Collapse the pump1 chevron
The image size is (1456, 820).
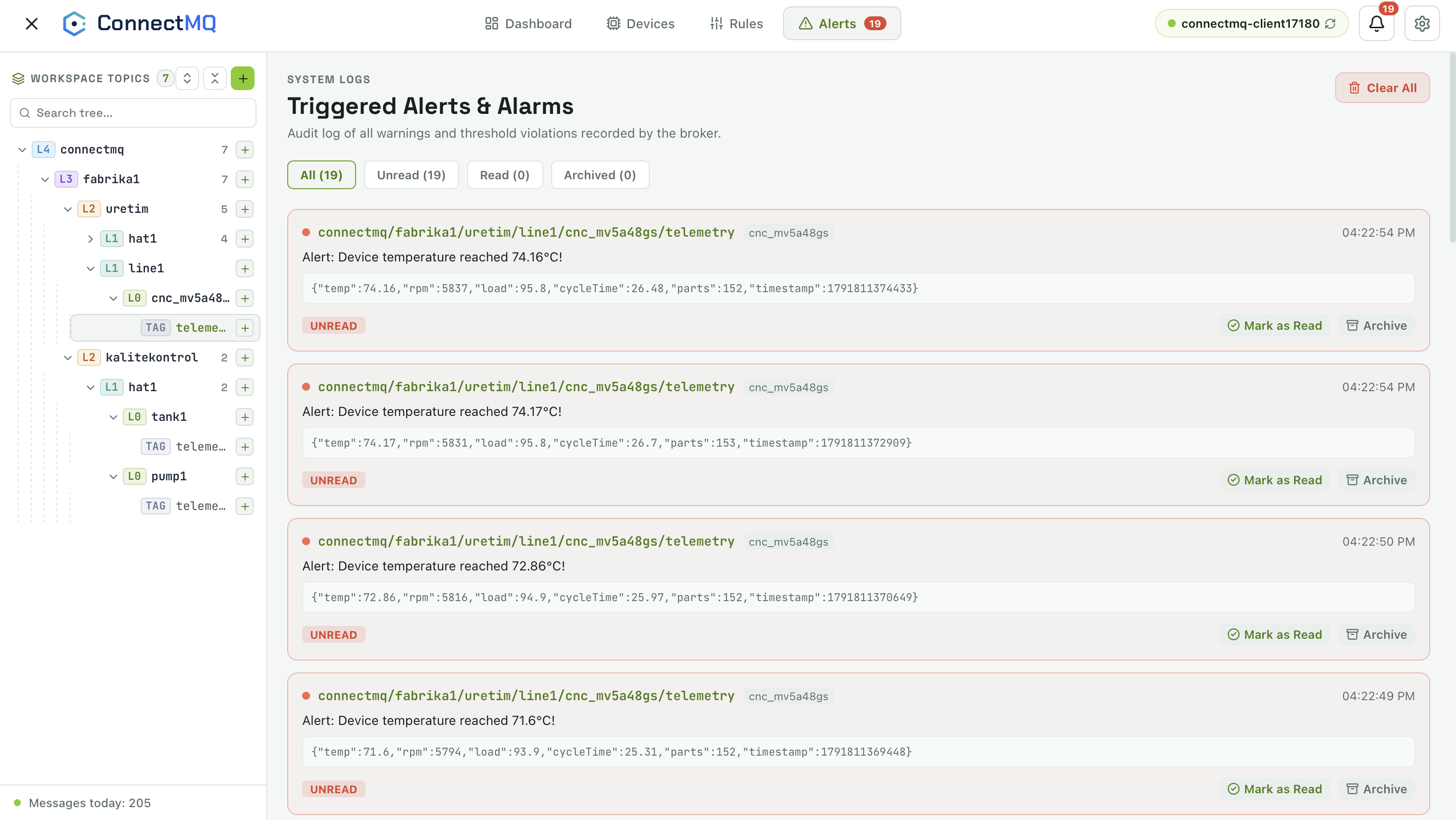pos(113,476)
